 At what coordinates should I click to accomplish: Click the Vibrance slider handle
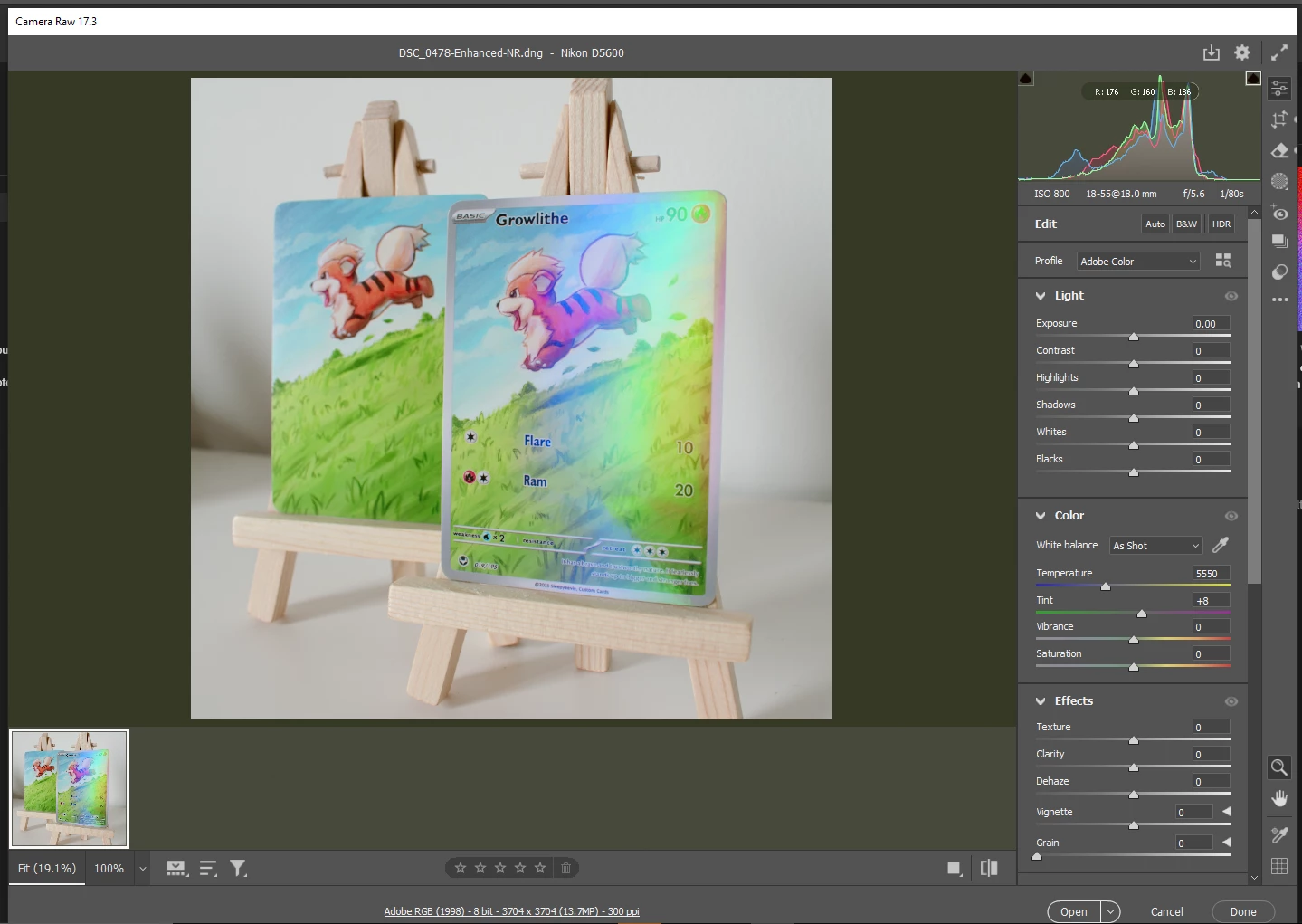pyautogui.click(x=1134, y=640)
